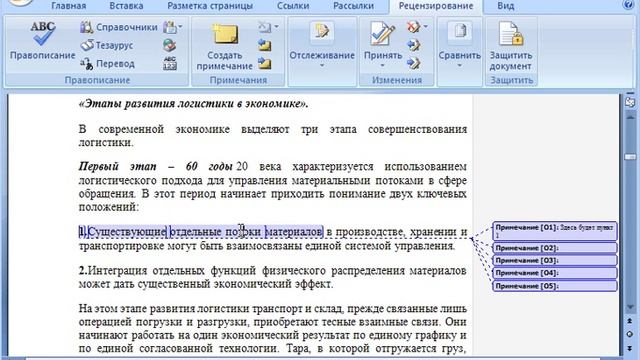Go to next change arrow icon

pyautogui.click(x=413, y=64)
